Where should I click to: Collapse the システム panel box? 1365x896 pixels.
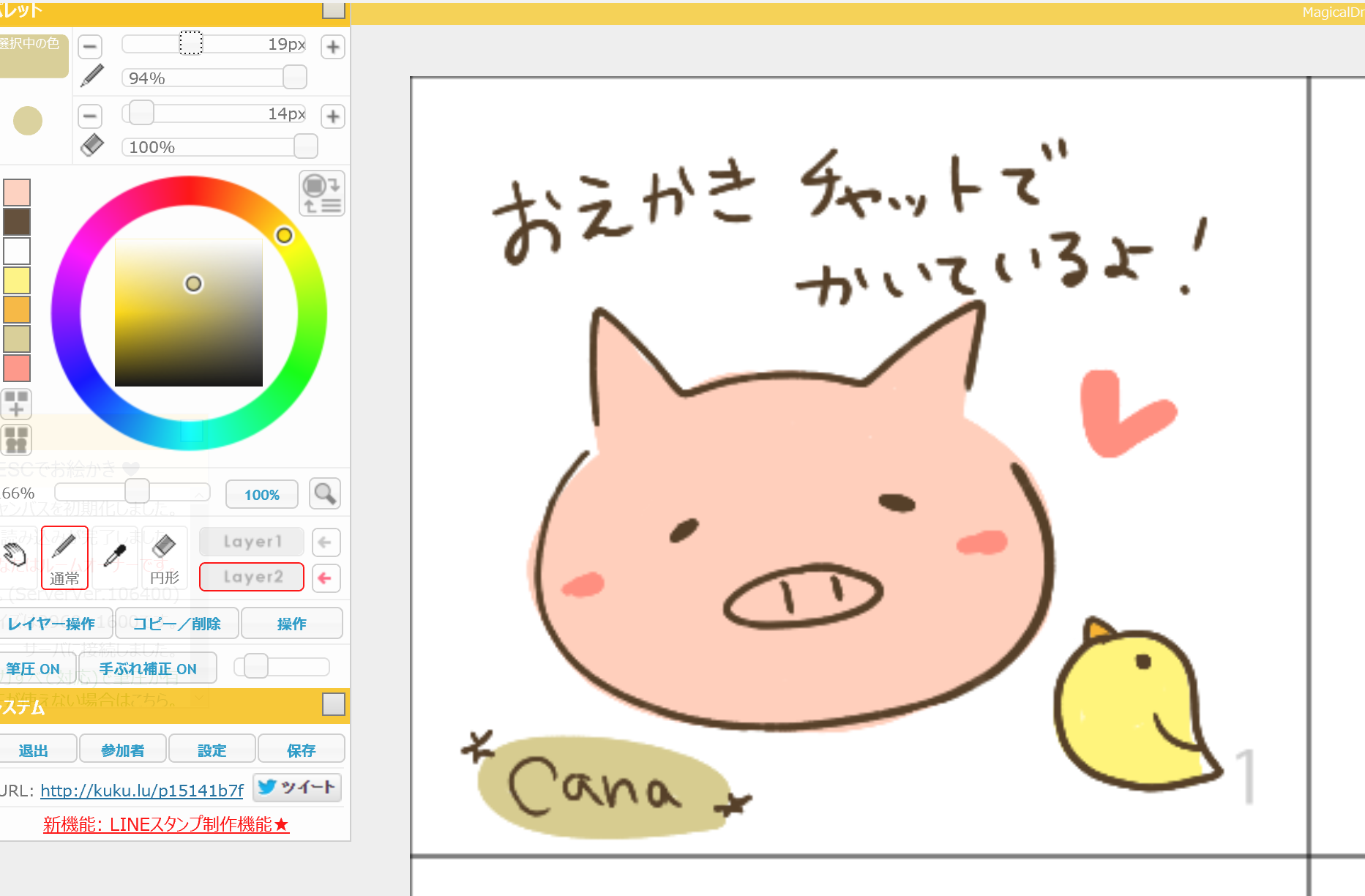pos(334,704)
